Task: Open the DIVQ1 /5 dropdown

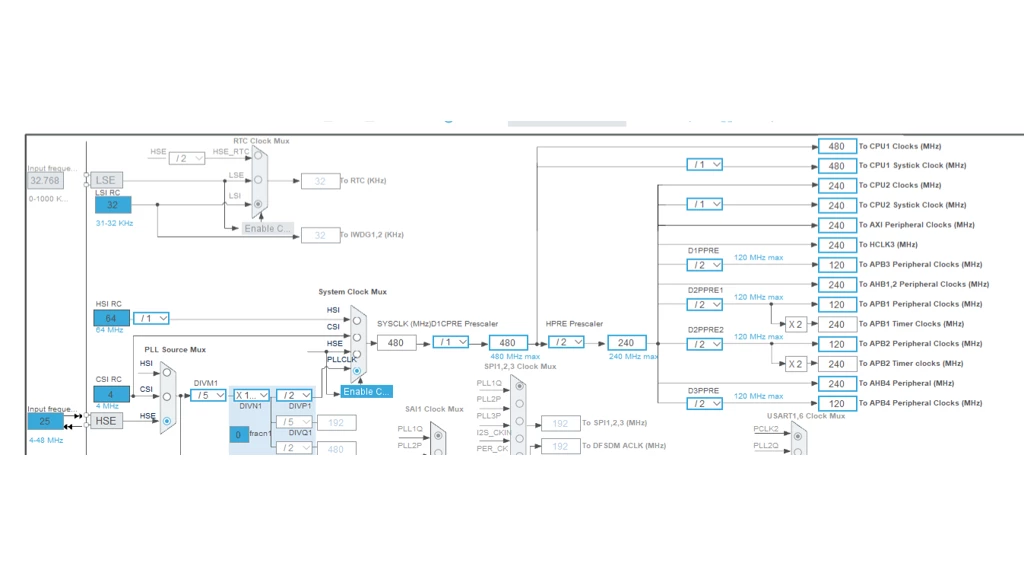Action: 294,422
